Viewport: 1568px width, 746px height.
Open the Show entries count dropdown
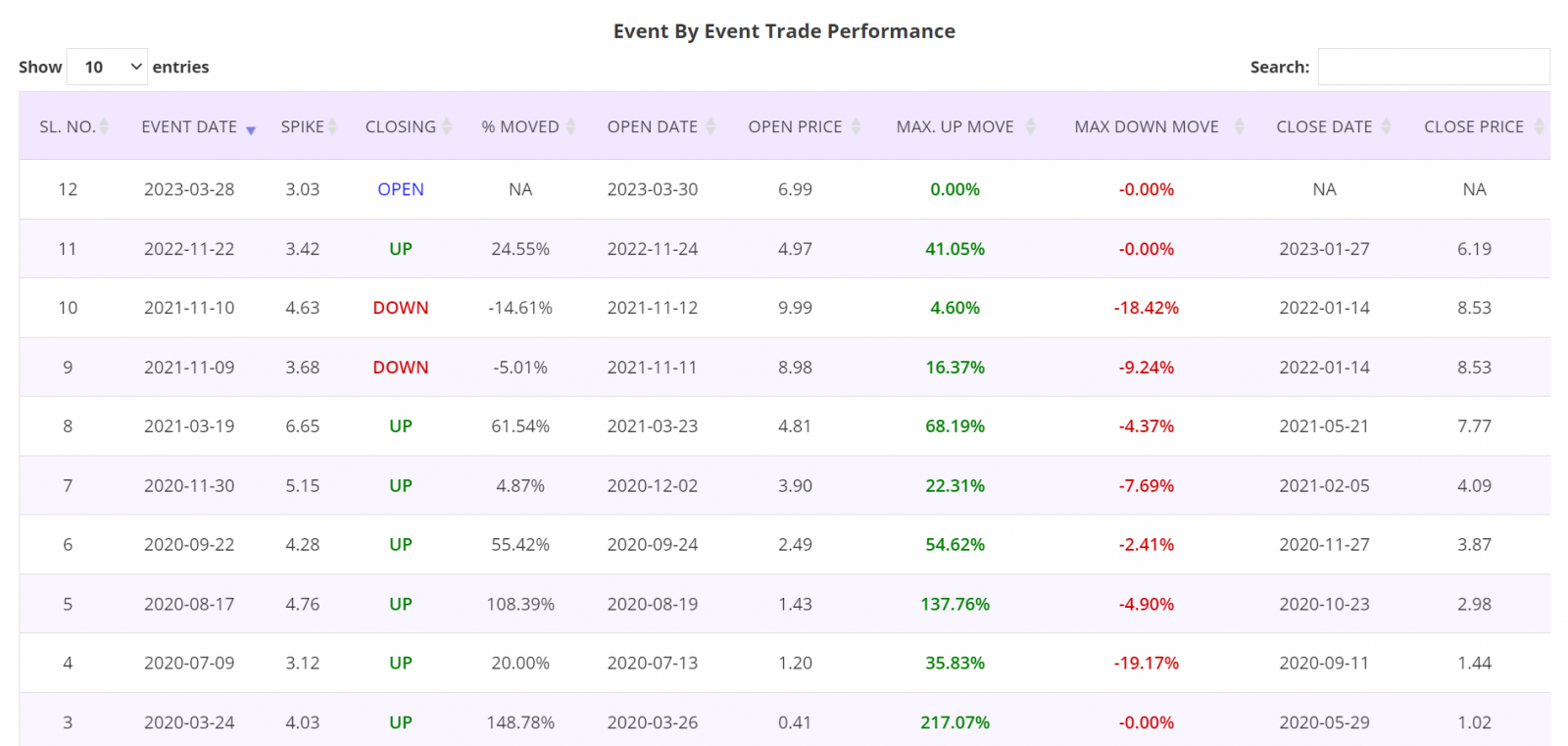pyautogui.click(x=107, y=67)
